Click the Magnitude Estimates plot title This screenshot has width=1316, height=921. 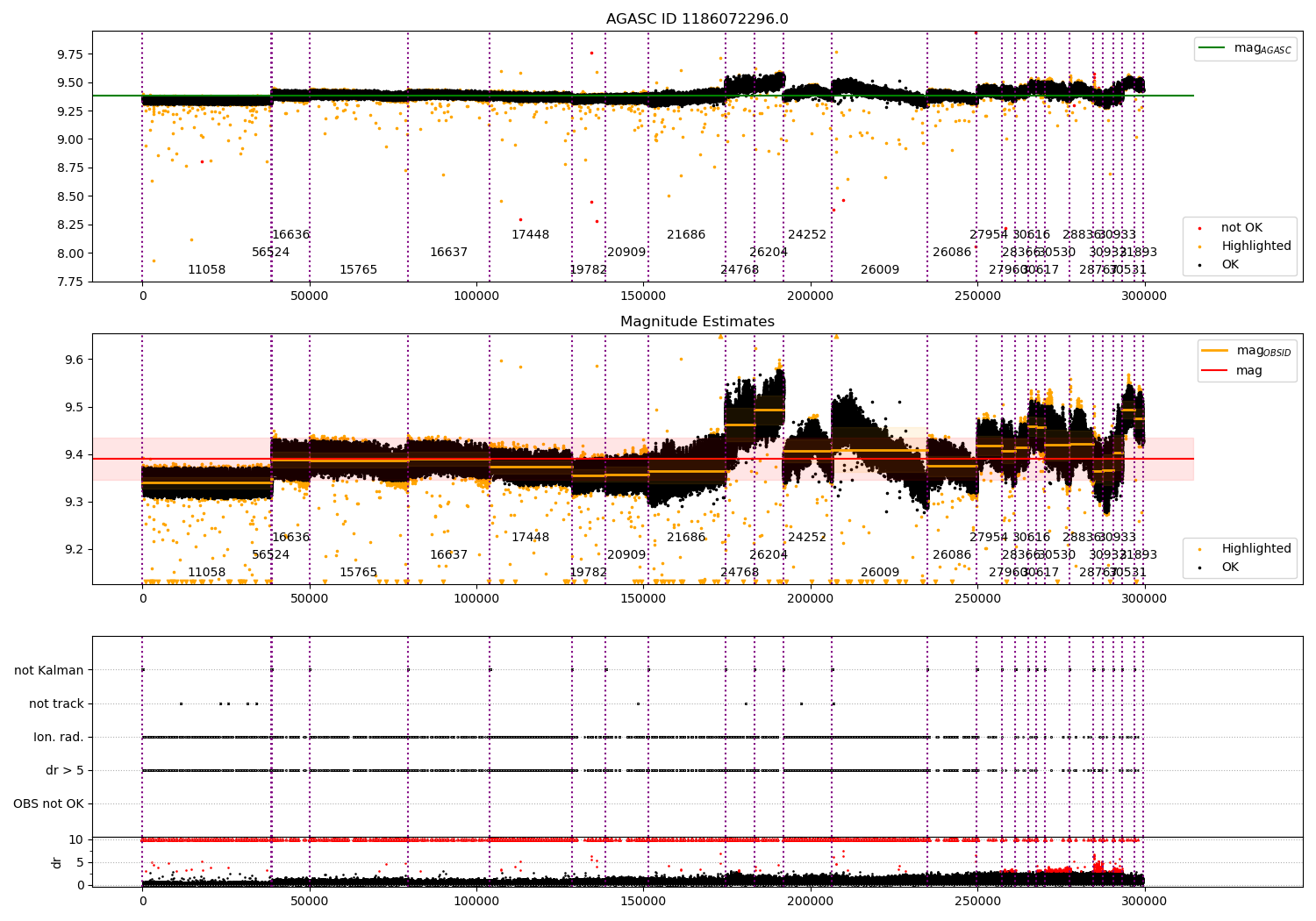coord(697,322)
